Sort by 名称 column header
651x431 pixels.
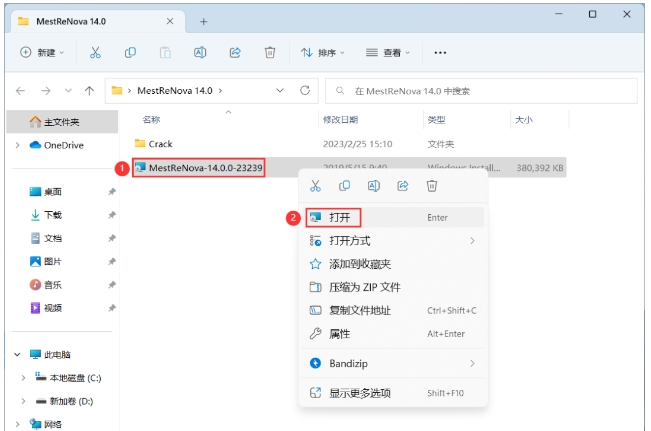(x=151, y=120)
